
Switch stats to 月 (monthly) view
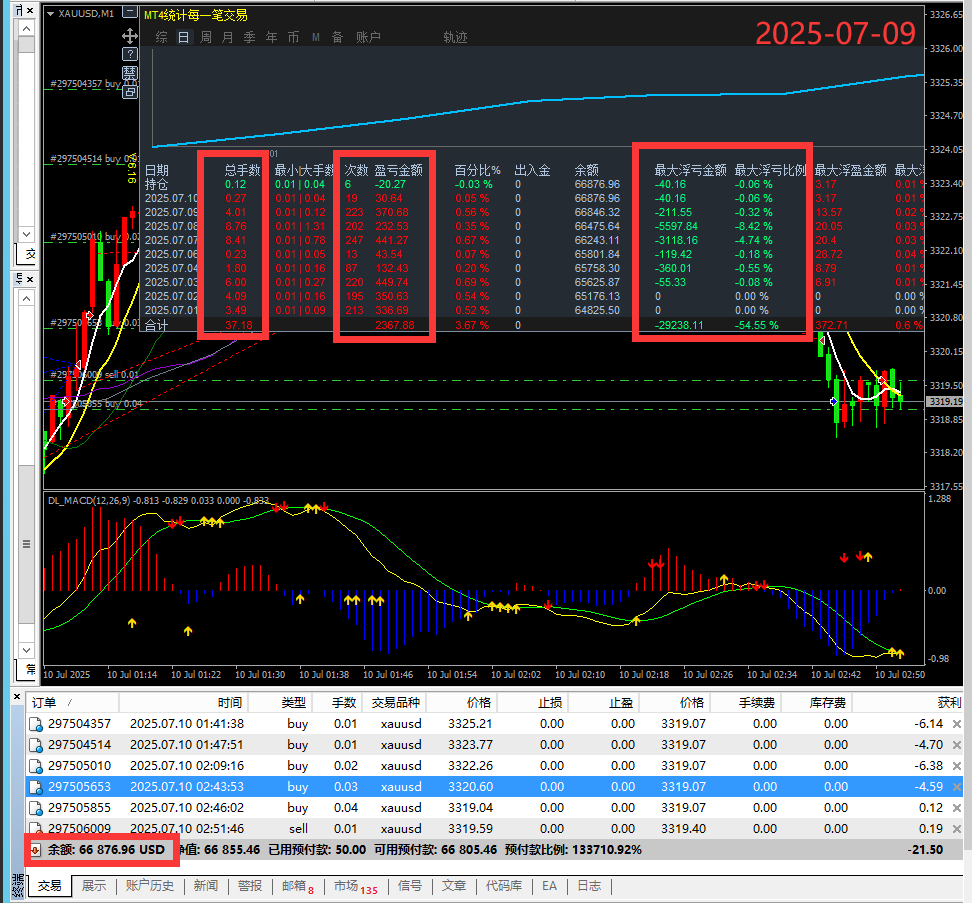click(228, 37)
